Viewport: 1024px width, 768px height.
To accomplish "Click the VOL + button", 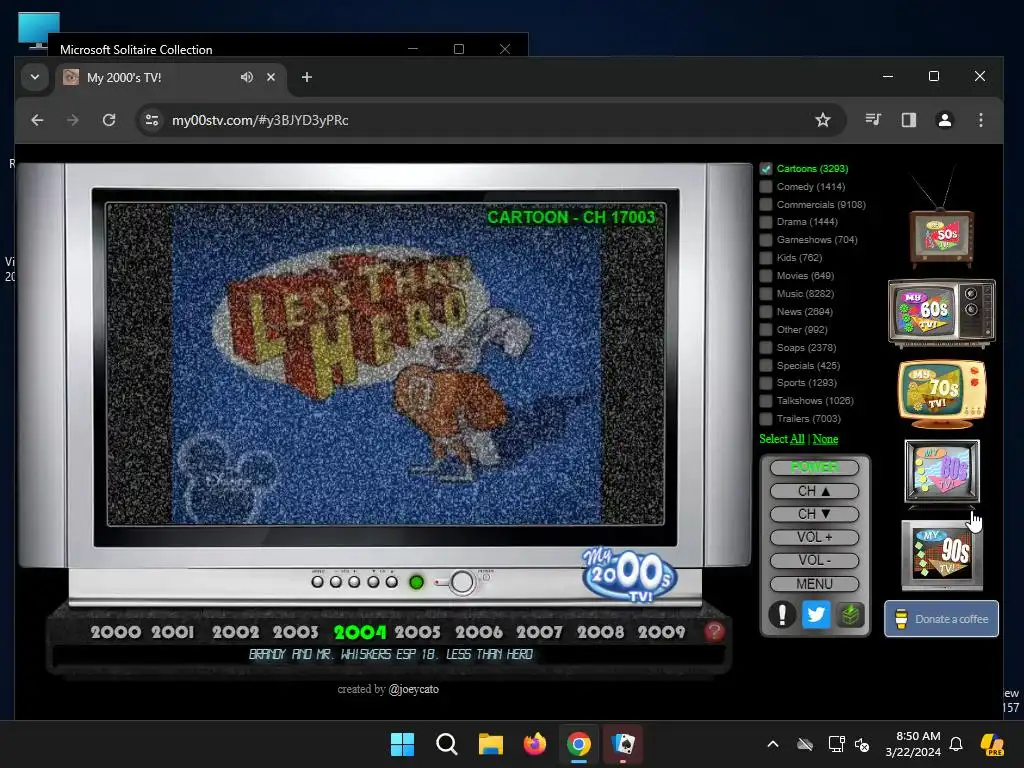I will [814, 537].
